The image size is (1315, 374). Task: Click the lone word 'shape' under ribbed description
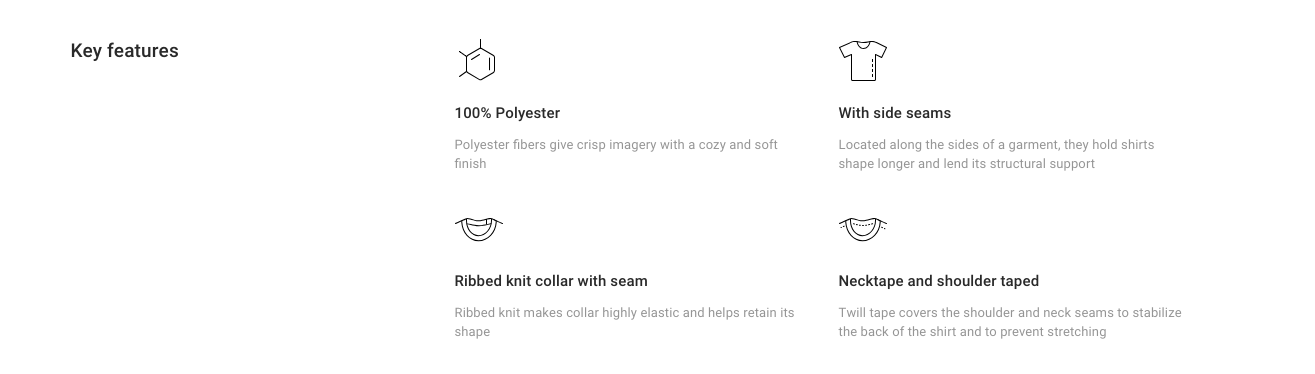click(x=472, y=332)
